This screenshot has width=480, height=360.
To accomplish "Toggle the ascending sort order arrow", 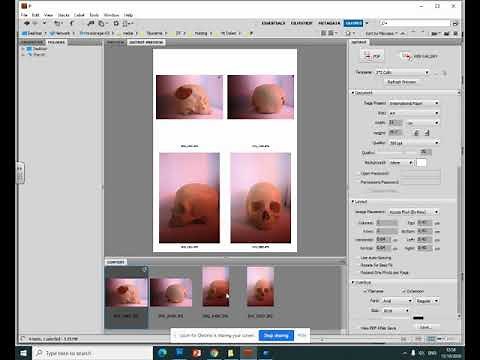I will 403,33.
